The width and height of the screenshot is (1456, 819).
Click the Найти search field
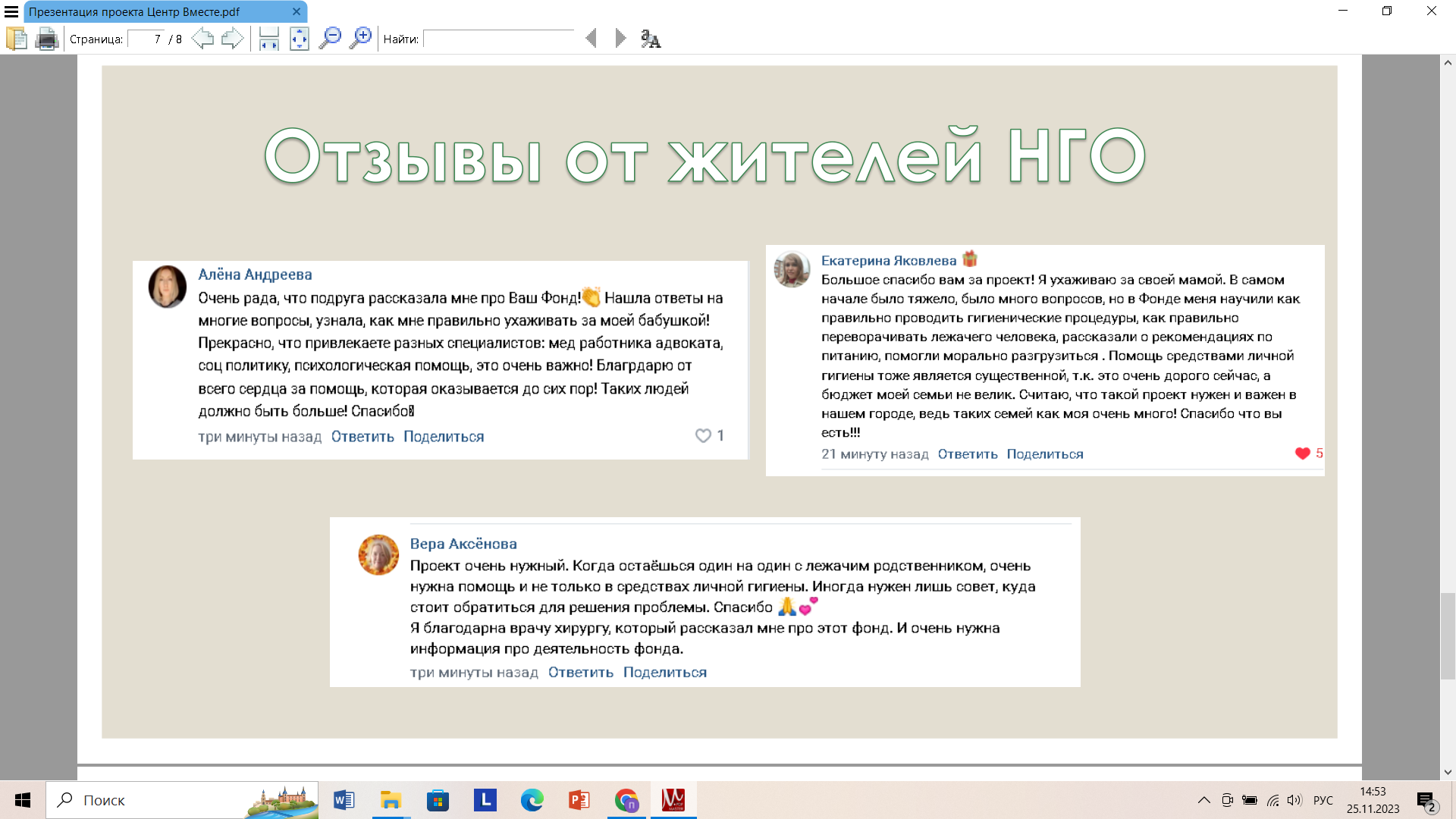[498, 39]
